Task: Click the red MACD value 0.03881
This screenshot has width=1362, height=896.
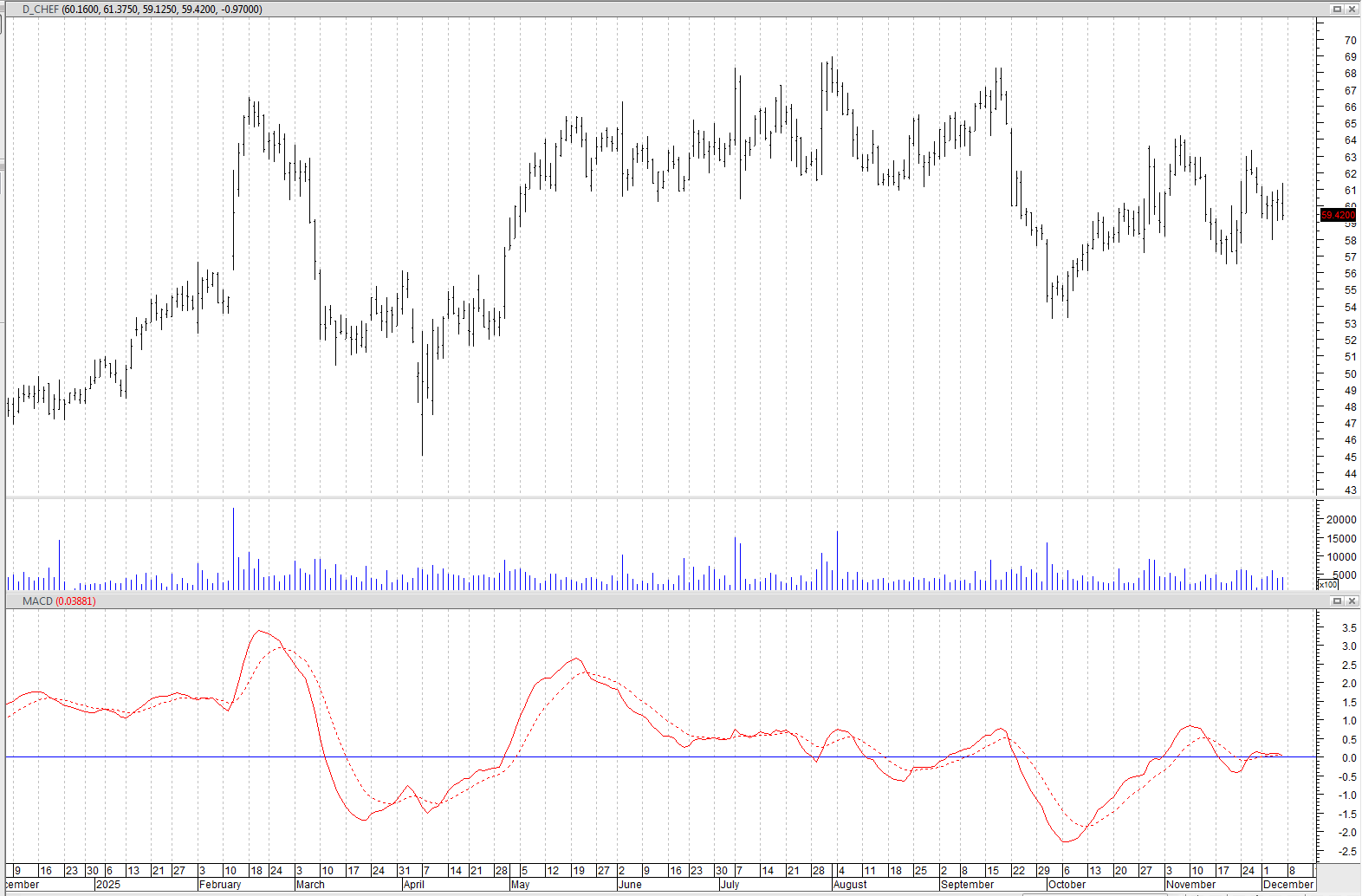Action: click(75, 601)
